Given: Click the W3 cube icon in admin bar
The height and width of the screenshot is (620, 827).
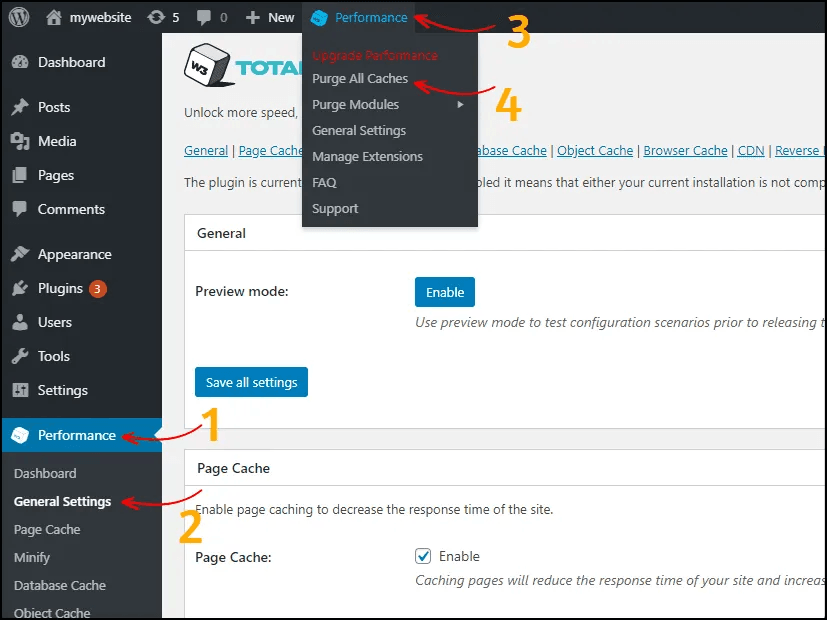Looking at the screenshot, I should click(319, 18).
